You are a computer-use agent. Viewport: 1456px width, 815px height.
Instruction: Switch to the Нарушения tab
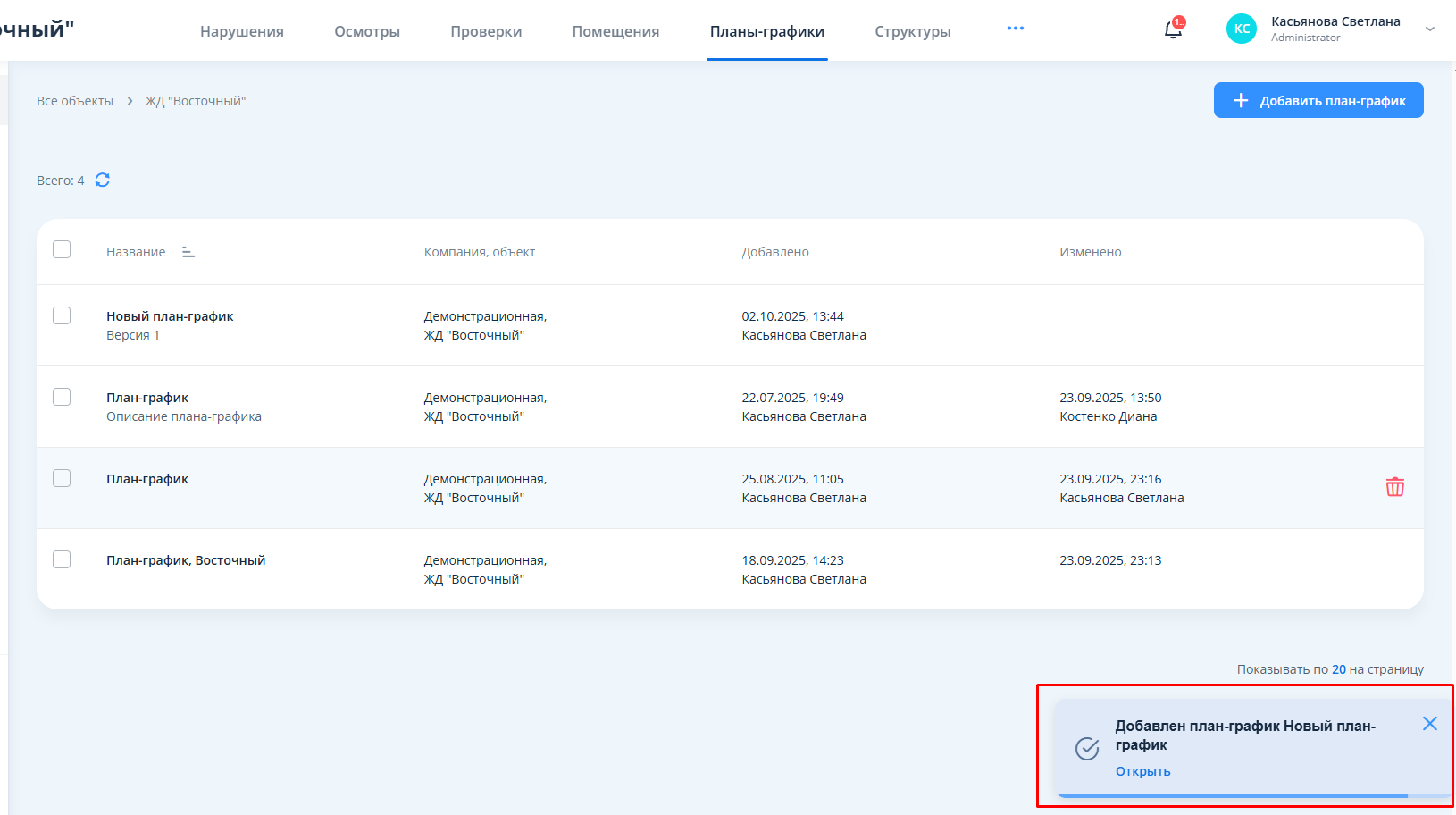242,31
